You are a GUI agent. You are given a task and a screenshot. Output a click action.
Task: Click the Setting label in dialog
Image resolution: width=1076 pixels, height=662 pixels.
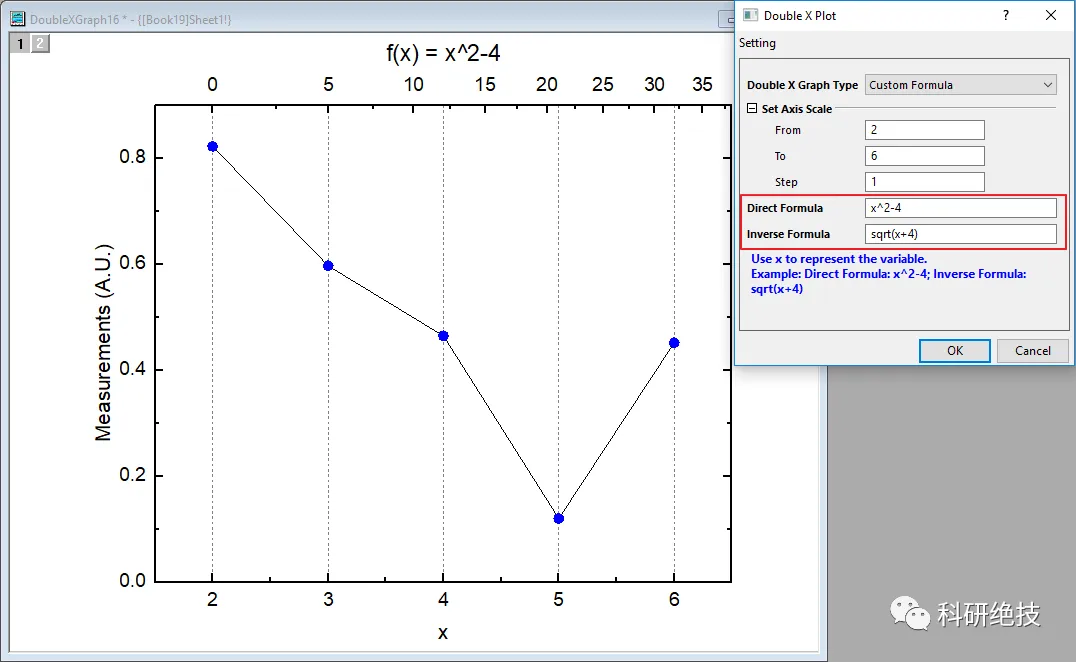757,43
